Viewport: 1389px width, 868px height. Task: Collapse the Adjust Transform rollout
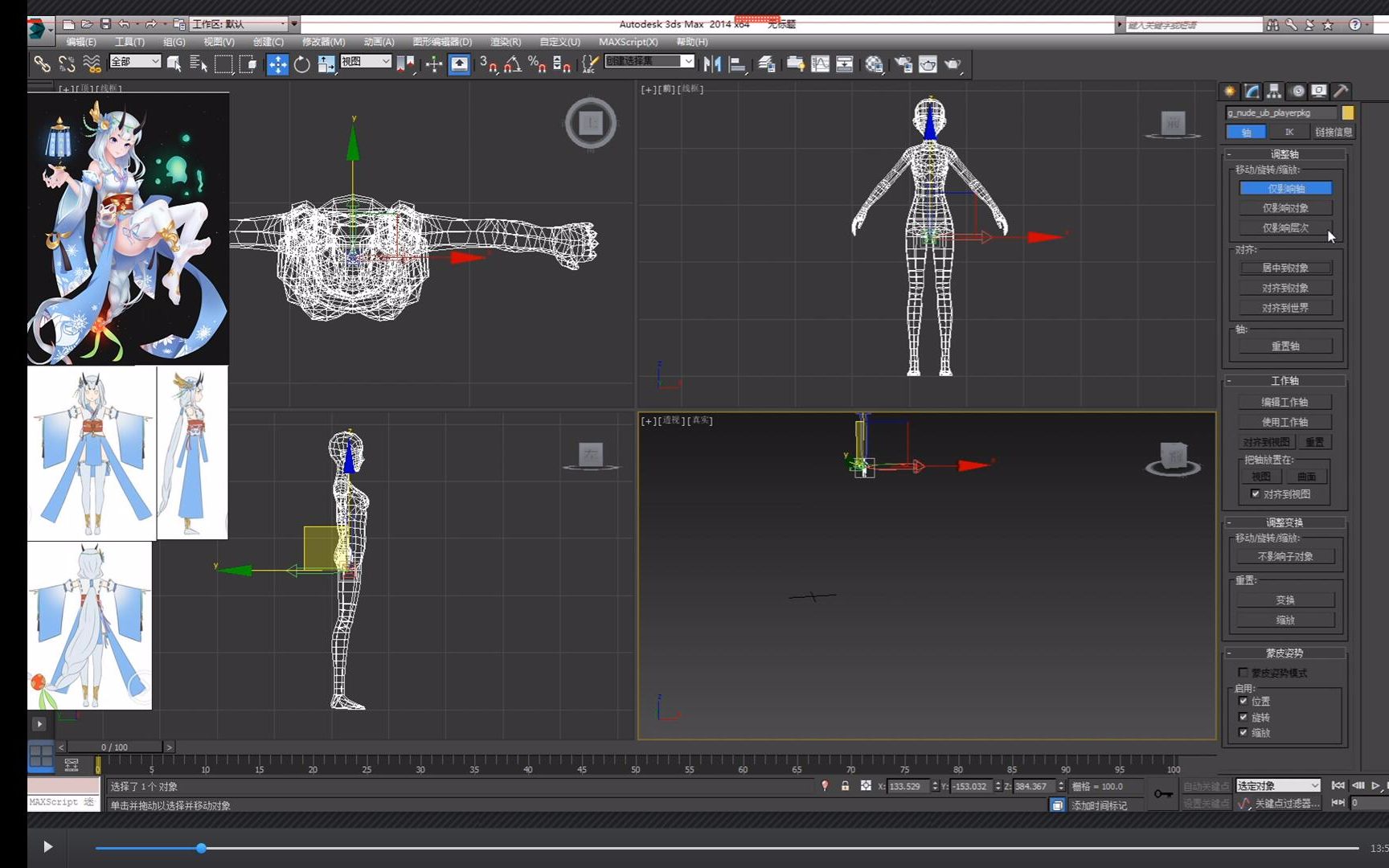point(1285,522)
